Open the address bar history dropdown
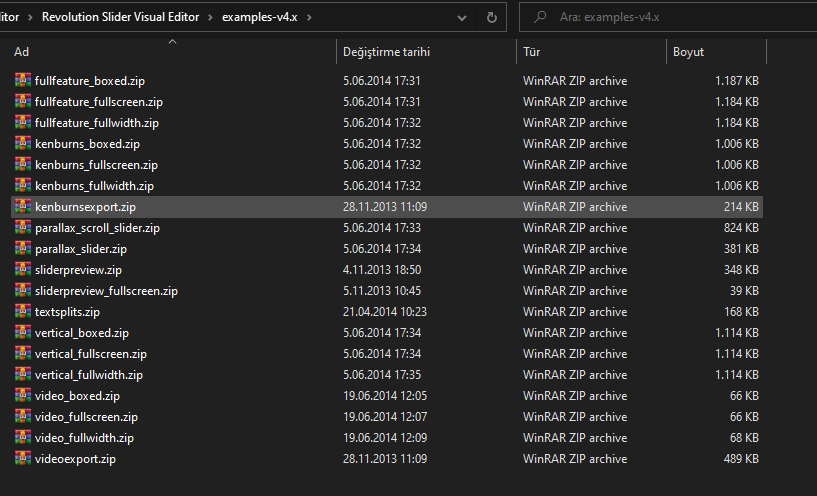817x496 pixels. [462, 18]
